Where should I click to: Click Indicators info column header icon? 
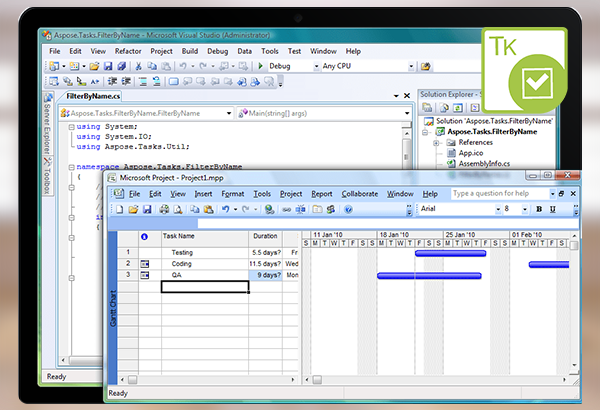[x=144, y=237]
